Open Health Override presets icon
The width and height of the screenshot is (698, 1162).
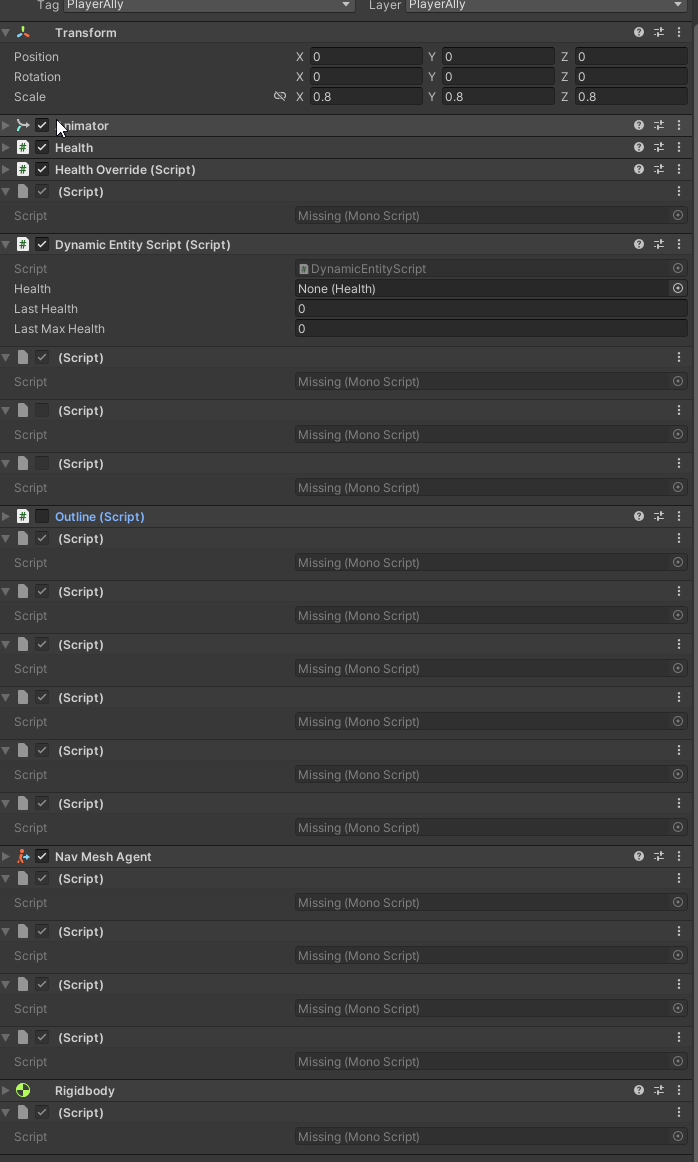659,170
